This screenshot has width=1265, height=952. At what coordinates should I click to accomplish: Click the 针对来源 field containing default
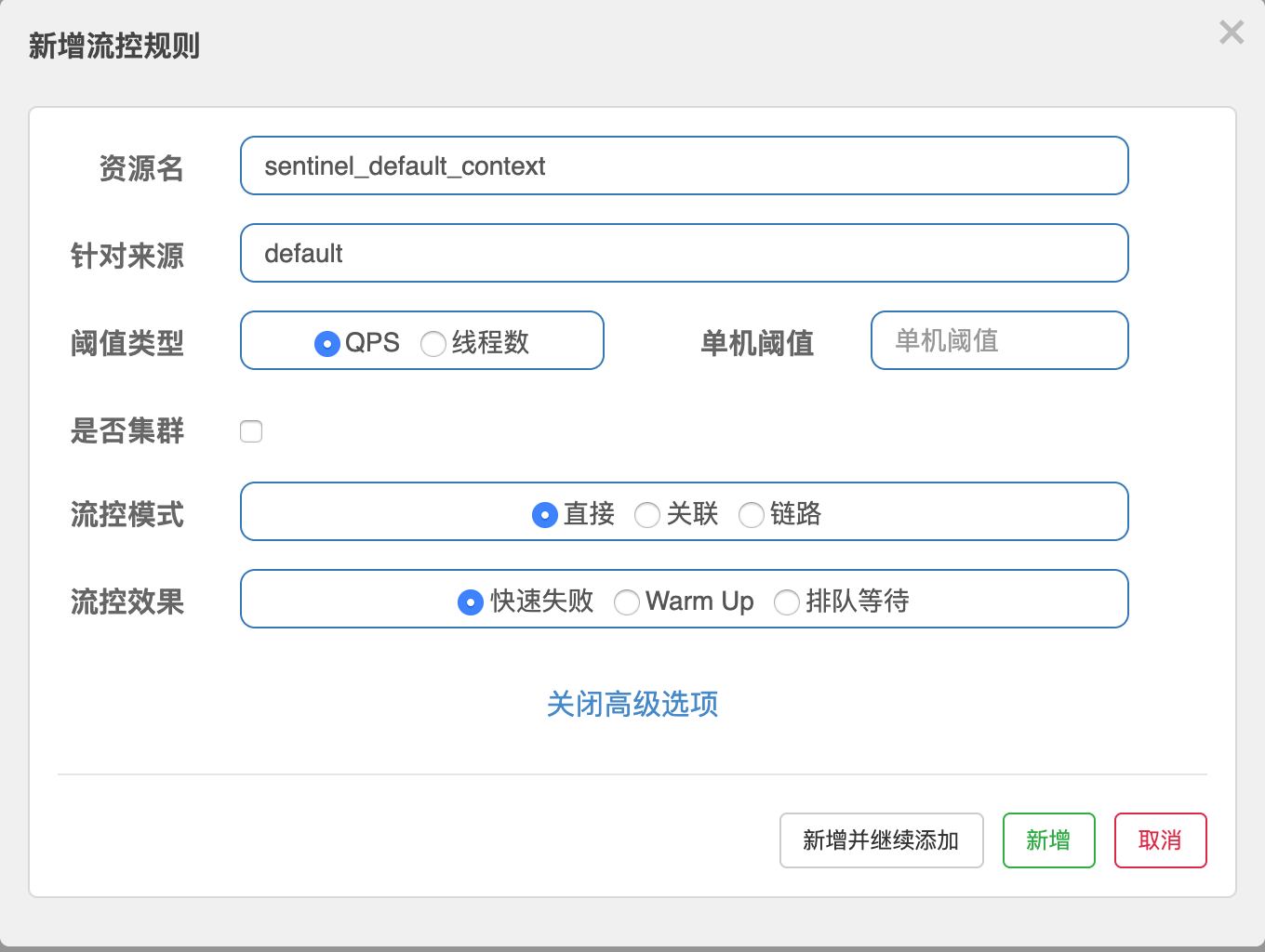[684, 253]
